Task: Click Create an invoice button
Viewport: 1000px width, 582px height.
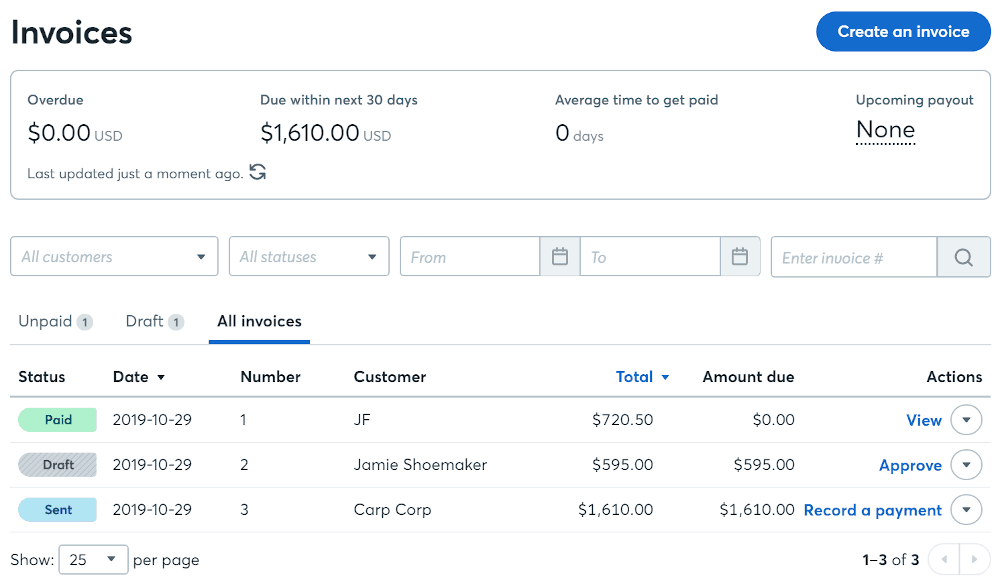Action: 903,31
